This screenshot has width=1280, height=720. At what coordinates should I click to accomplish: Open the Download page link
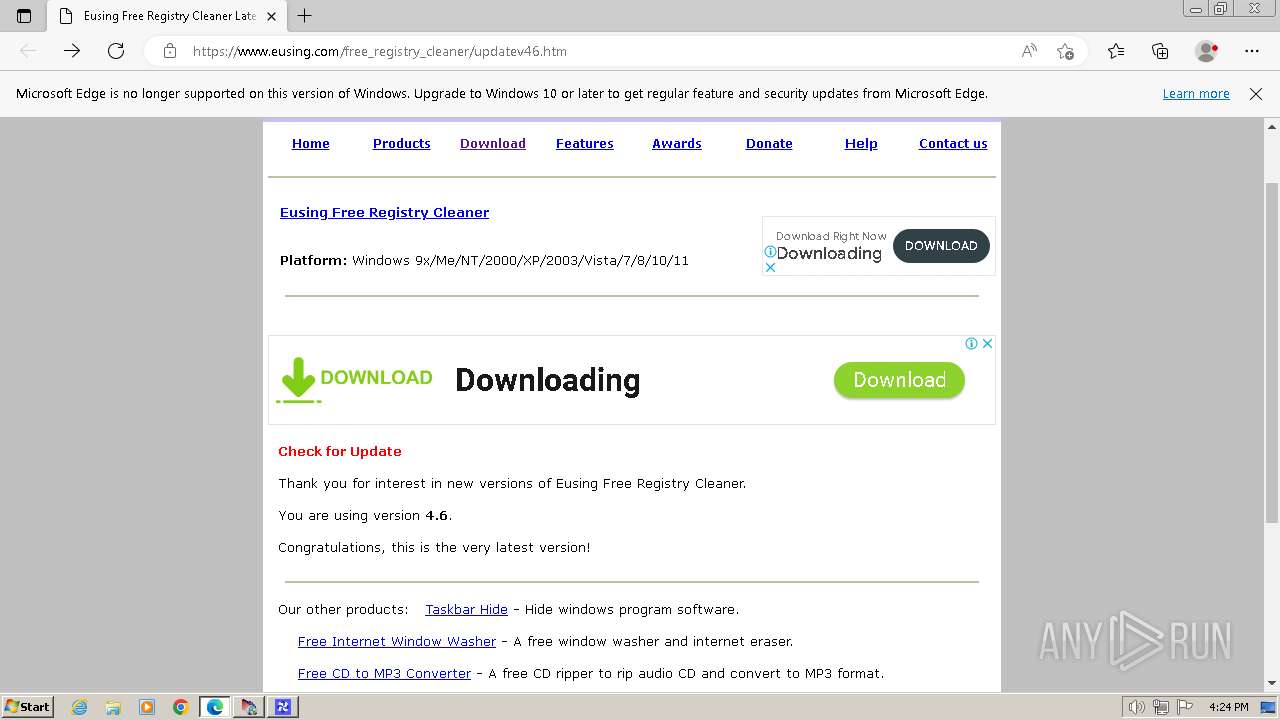coord(493,144)
